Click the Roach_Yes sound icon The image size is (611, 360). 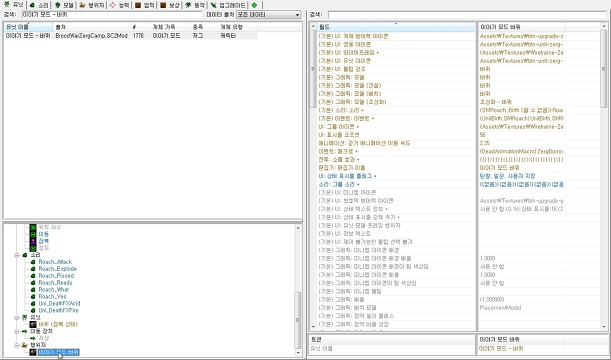click(33, 296)
